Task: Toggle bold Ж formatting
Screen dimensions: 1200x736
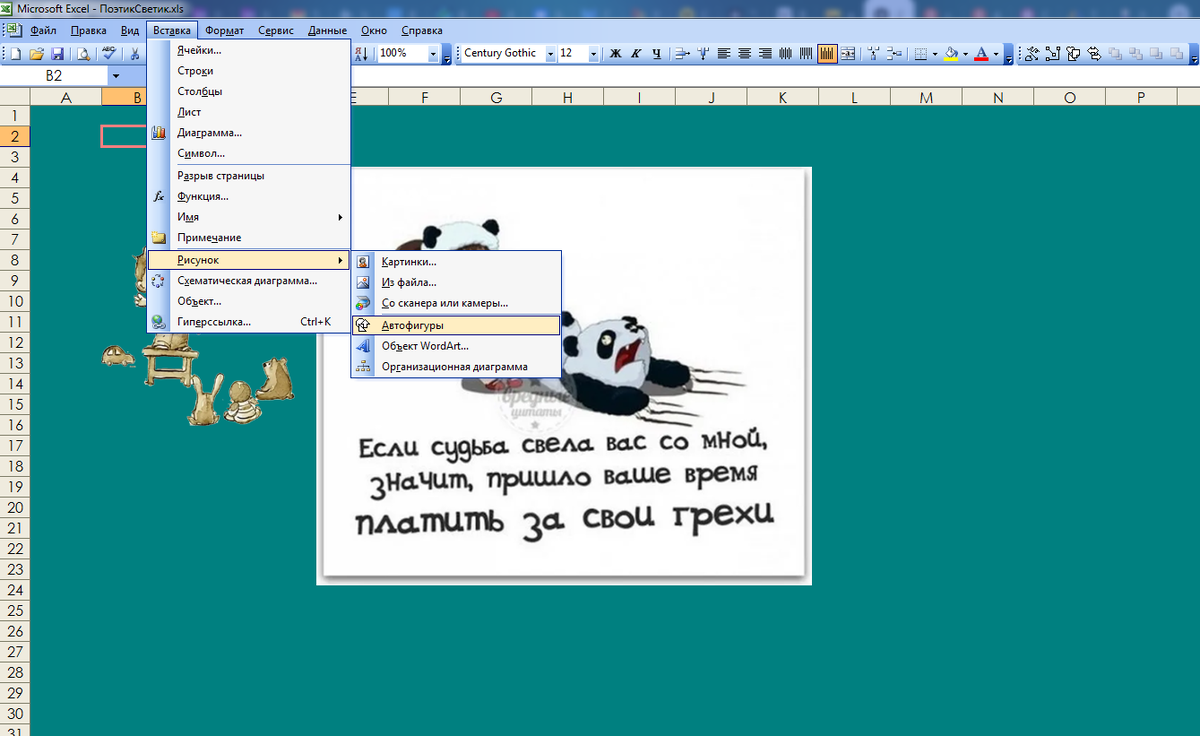Action: point(616,53)
